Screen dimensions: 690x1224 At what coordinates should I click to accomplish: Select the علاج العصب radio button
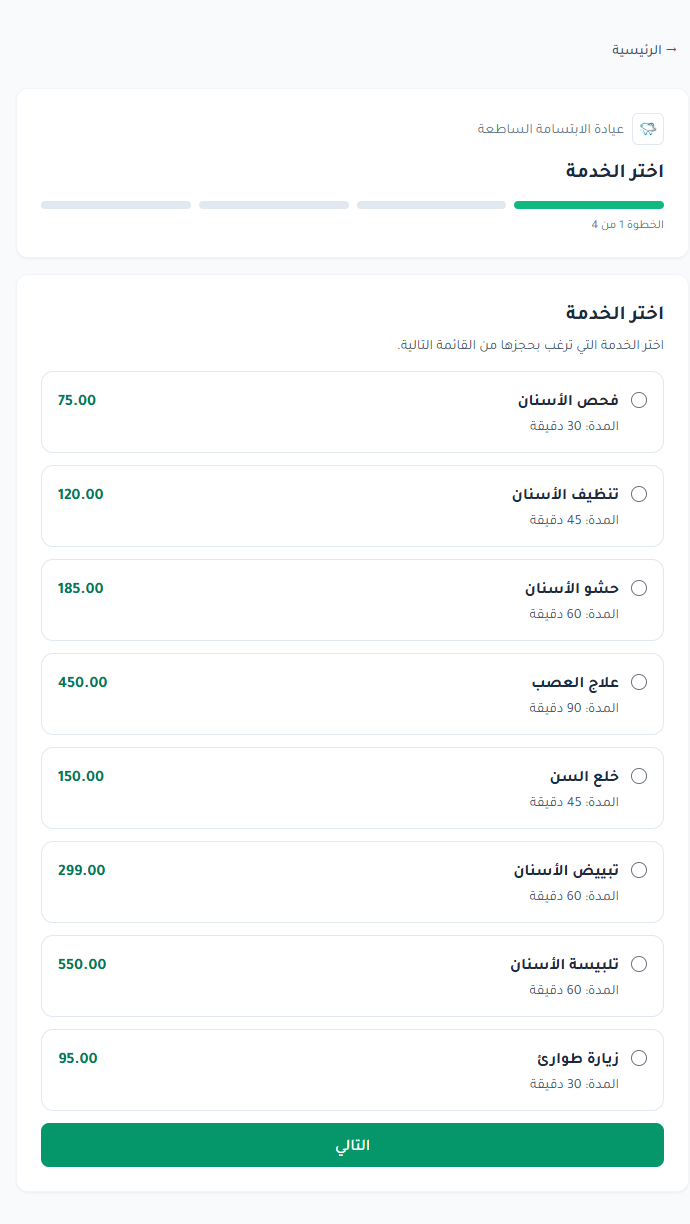click(x=639, y=682)
